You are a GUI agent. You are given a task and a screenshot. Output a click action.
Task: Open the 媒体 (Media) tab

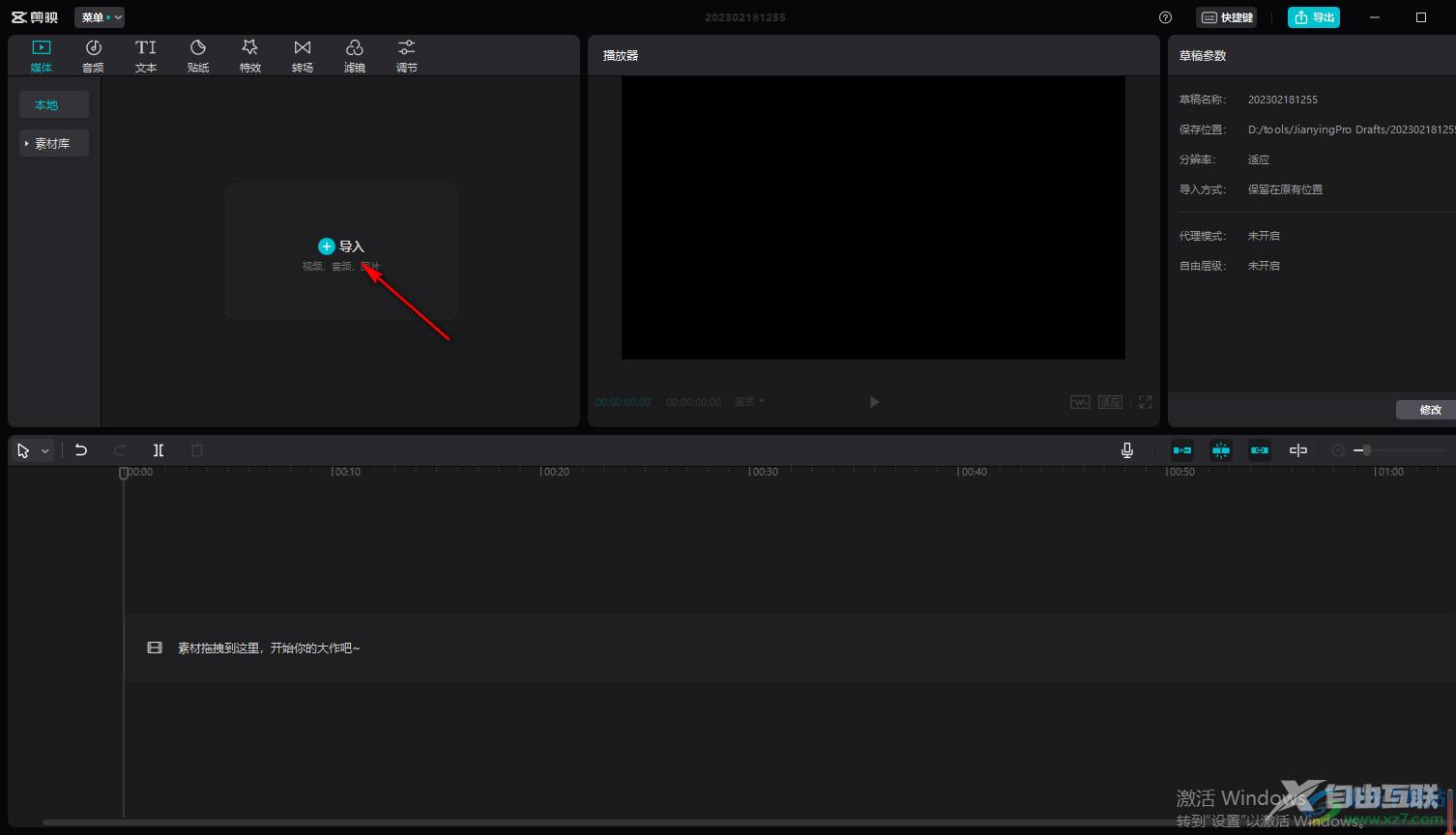tap(41, 56)
